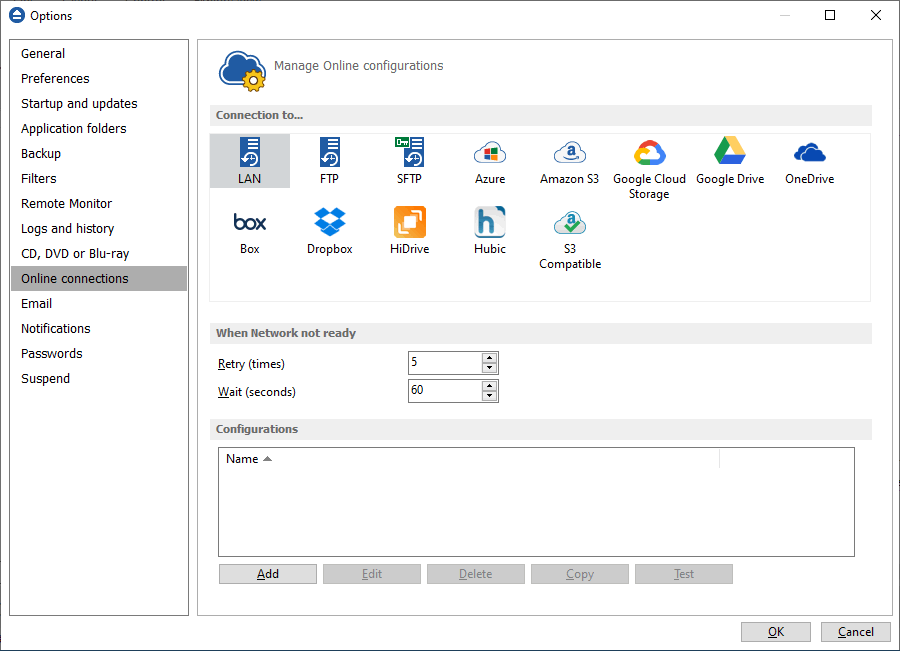Cancel the Options dialog

click(855, 632)
